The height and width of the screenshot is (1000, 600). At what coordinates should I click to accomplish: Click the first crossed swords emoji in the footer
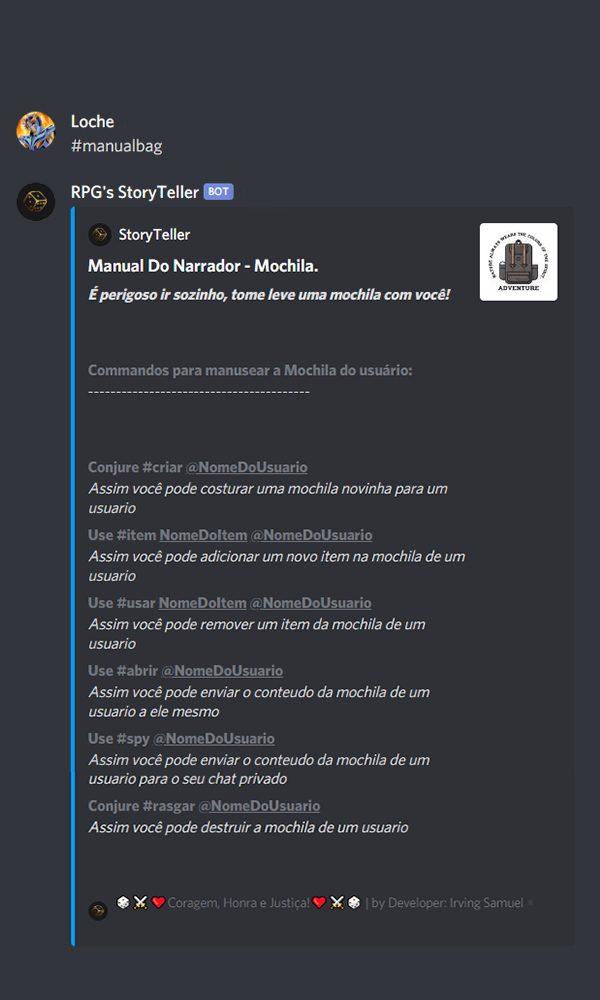point(141,902)
